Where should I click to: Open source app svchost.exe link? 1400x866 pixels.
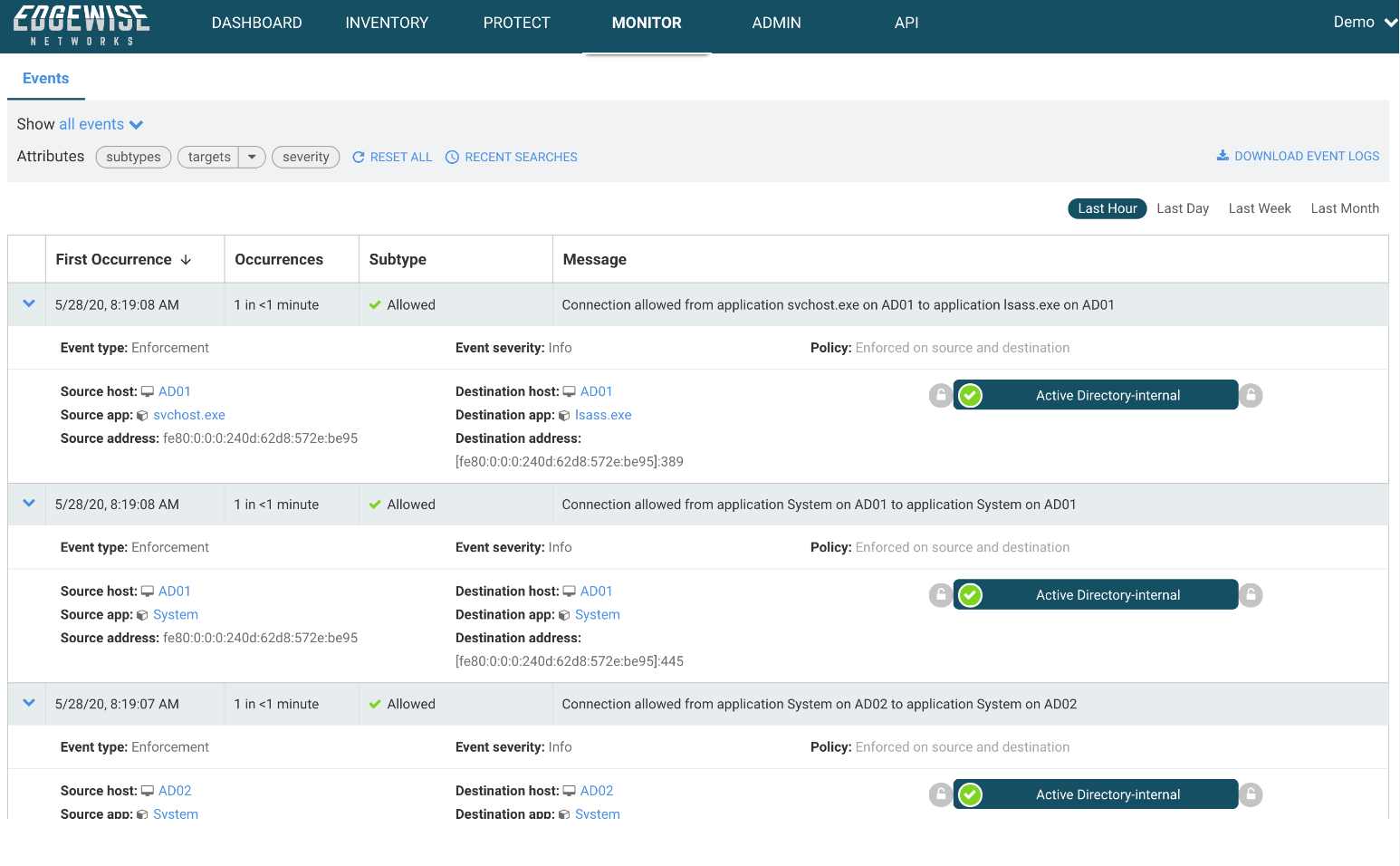click(x=189, y=415)
